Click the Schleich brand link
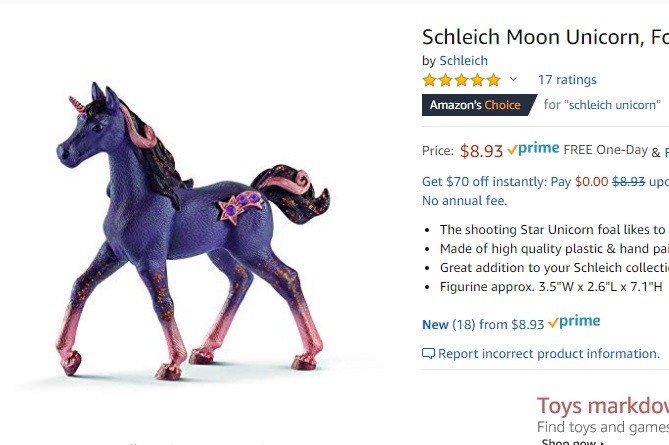The width and height of the screenshot is (669, 445). click(463, 61)
